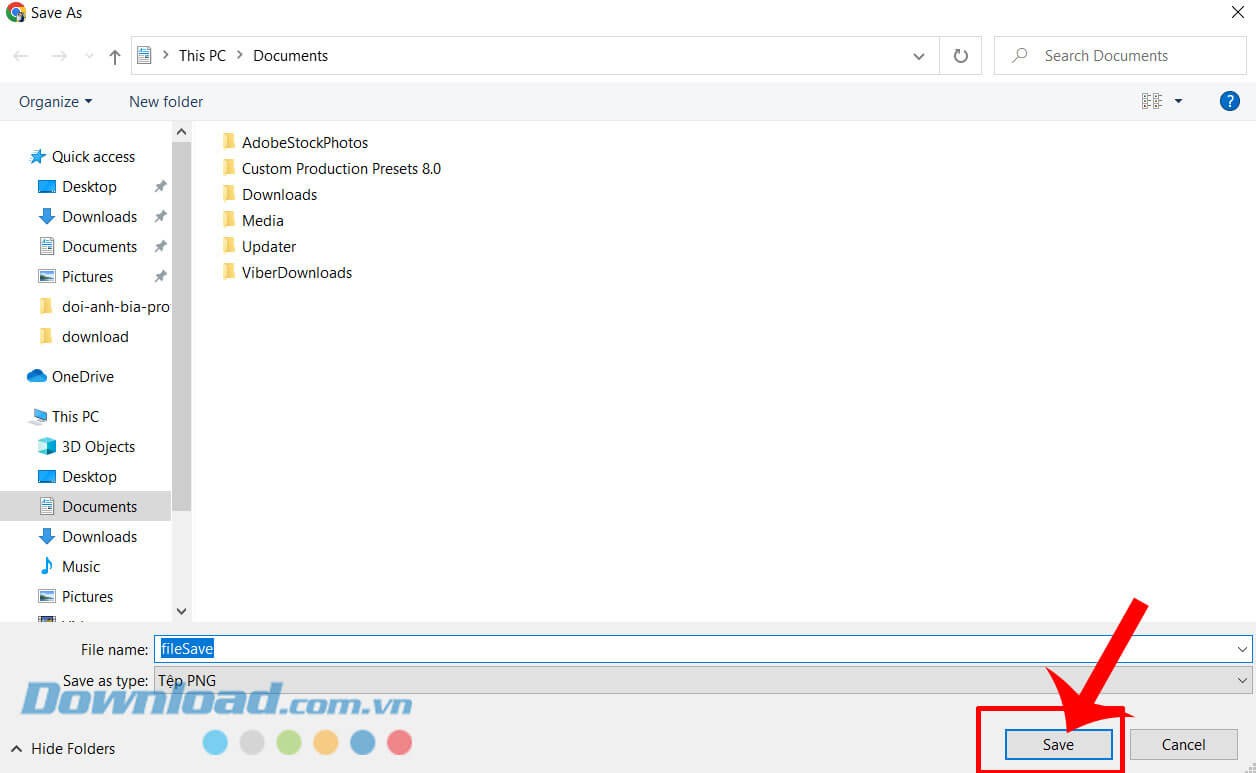The image size is (1256, 773).
Task: Select the ViberDownloads folder
Action: (296, 273)
